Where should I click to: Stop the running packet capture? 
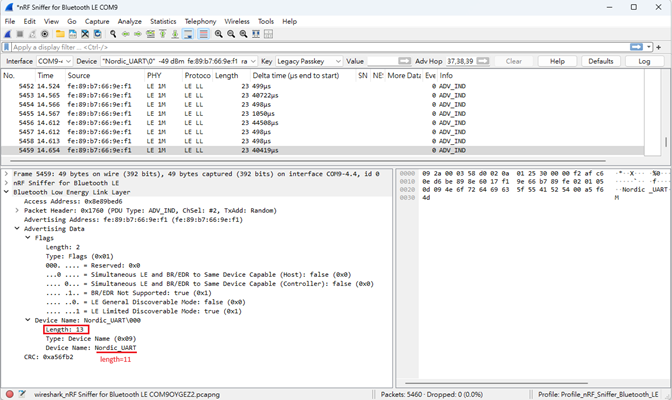point(19,33)
